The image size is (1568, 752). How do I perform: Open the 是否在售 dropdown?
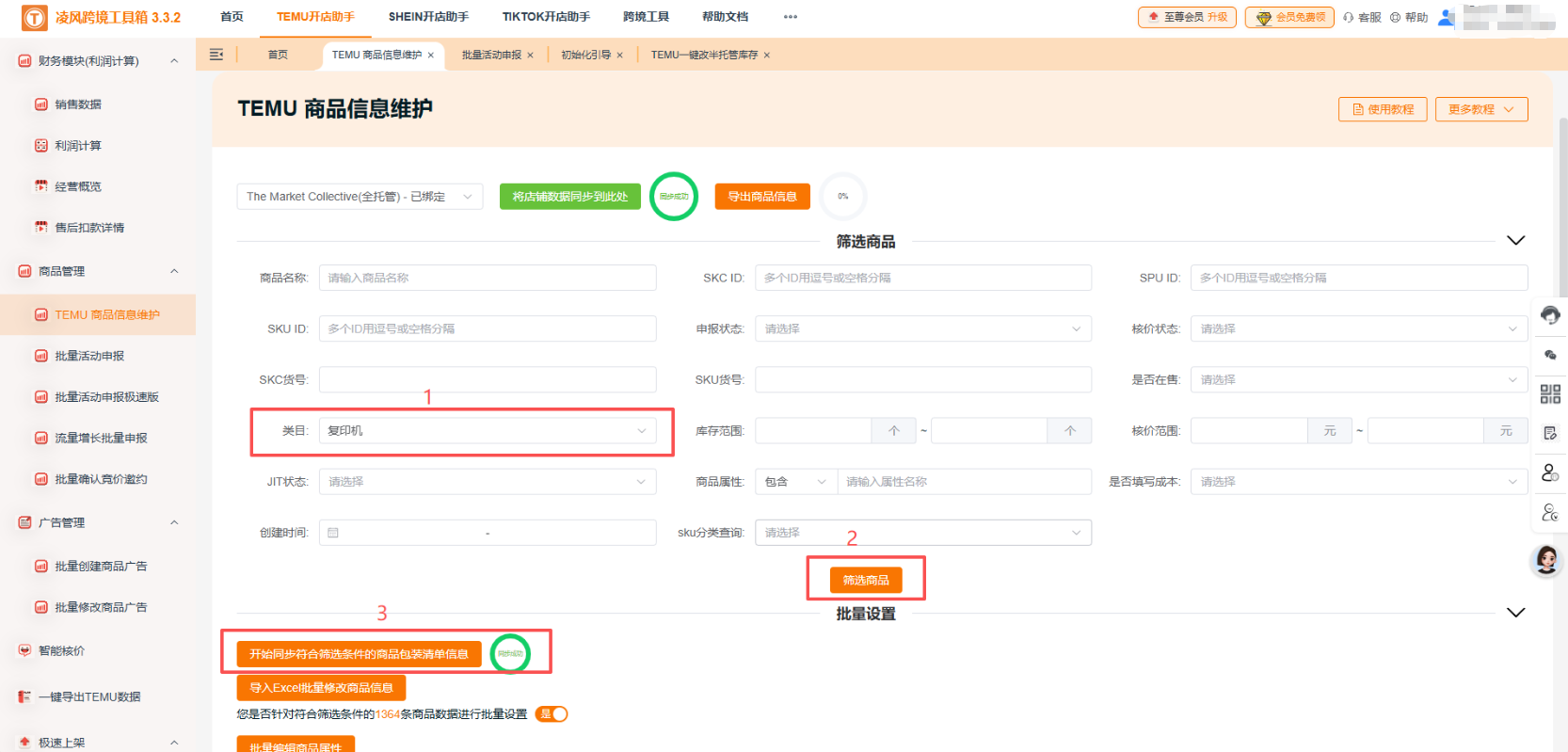coord(1359,379)
